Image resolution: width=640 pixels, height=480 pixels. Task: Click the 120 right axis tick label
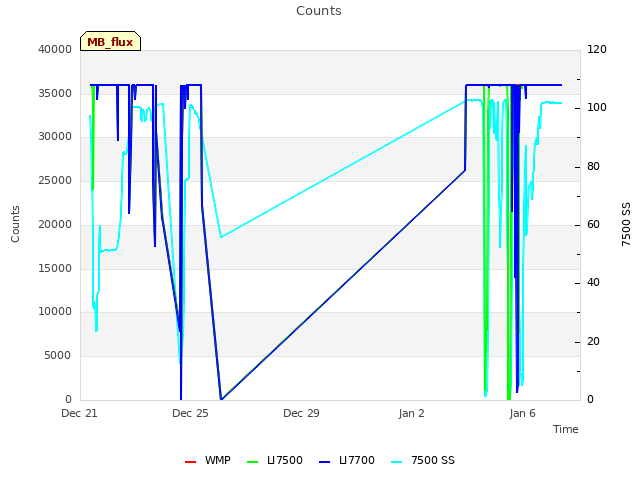[597, 49]
